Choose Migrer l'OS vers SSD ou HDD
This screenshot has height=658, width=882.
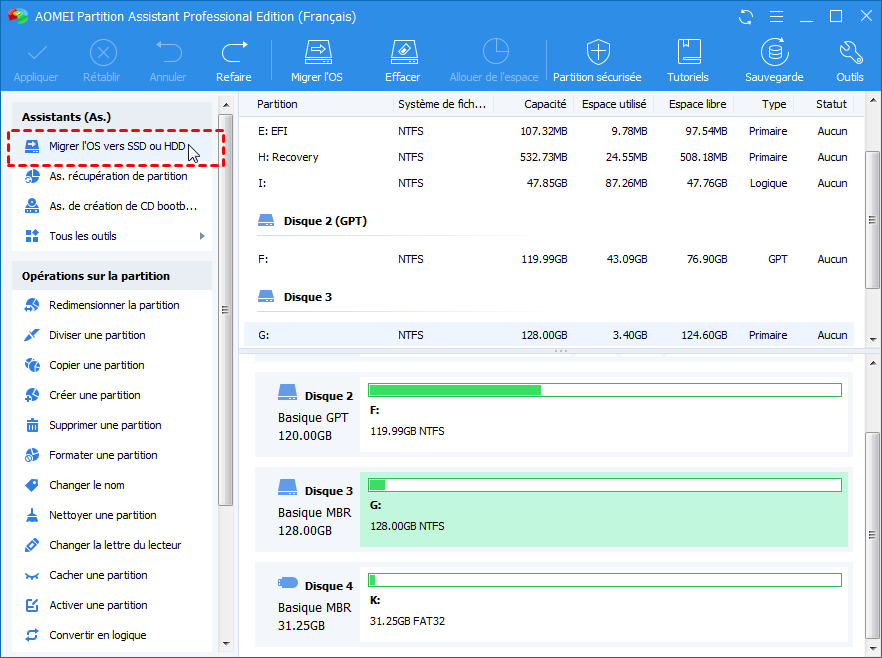pyautogui.click(x=117, y=146)
